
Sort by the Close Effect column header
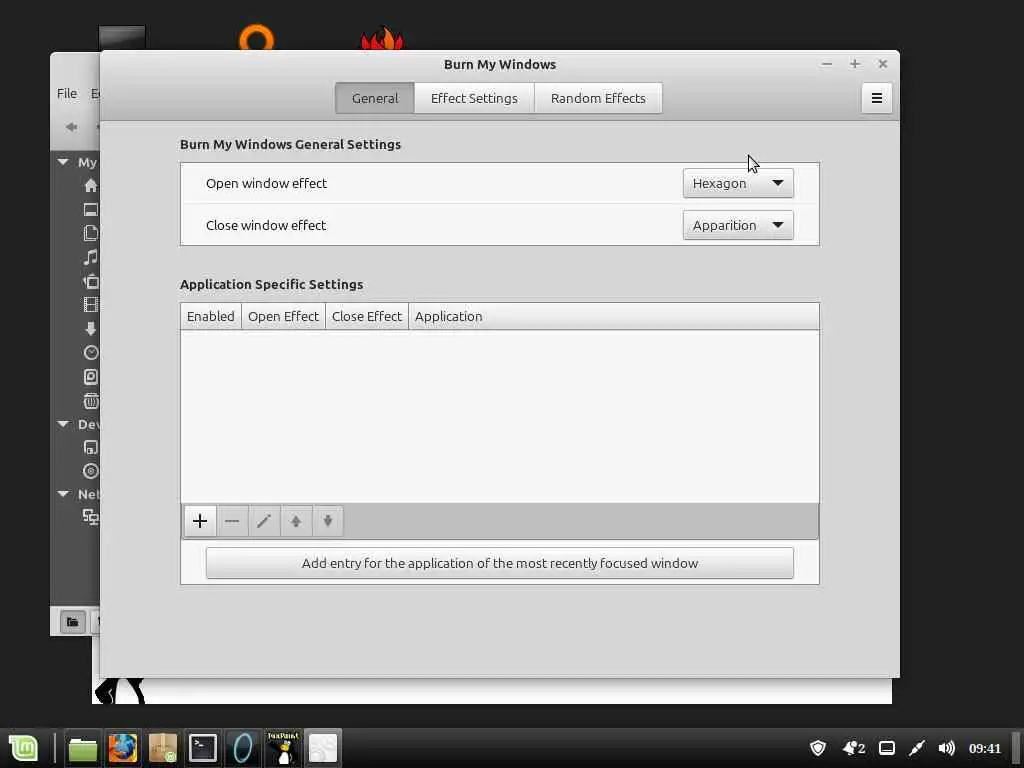(367, 316)
